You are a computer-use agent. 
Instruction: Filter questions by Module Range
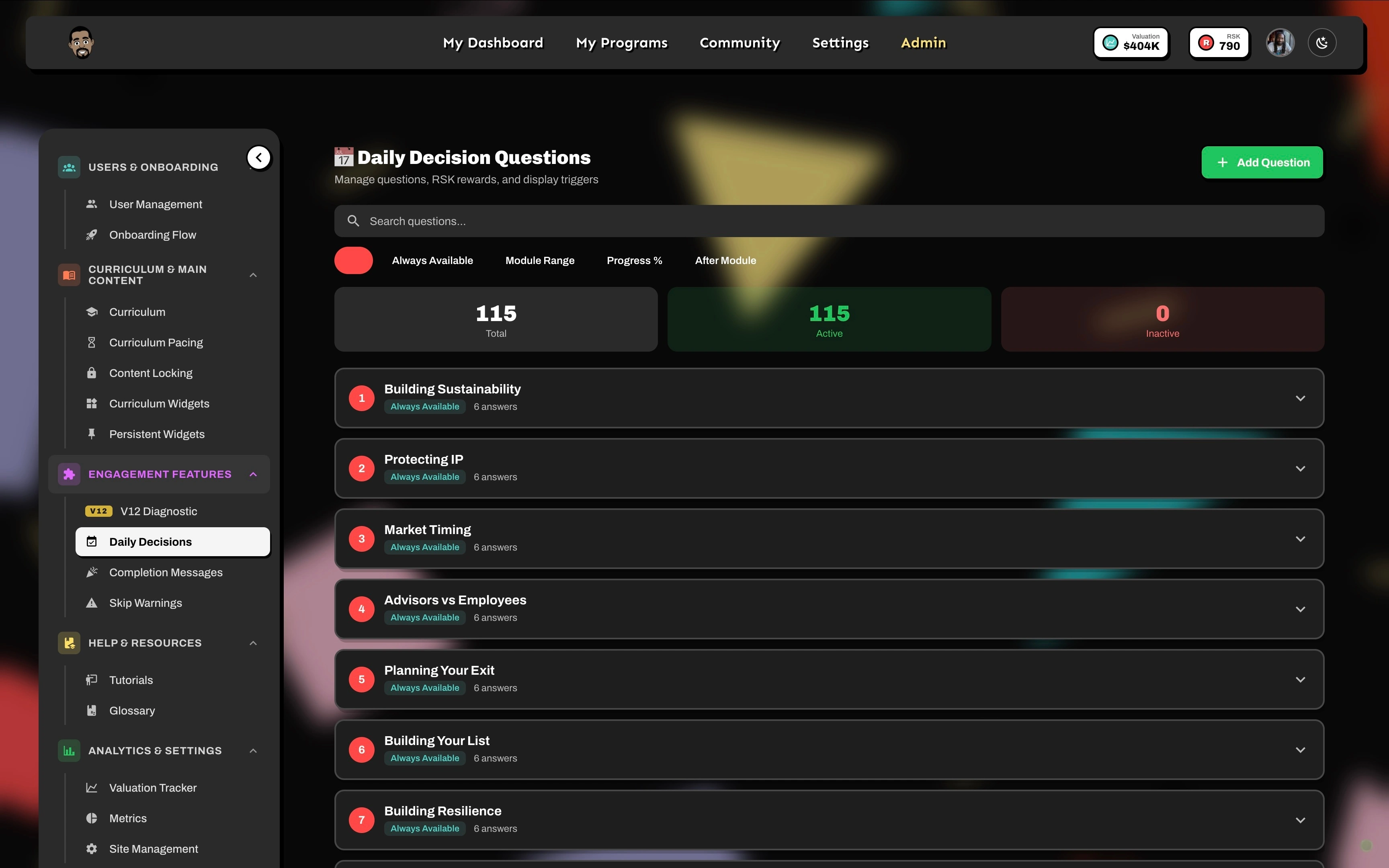tap(539, 261)
